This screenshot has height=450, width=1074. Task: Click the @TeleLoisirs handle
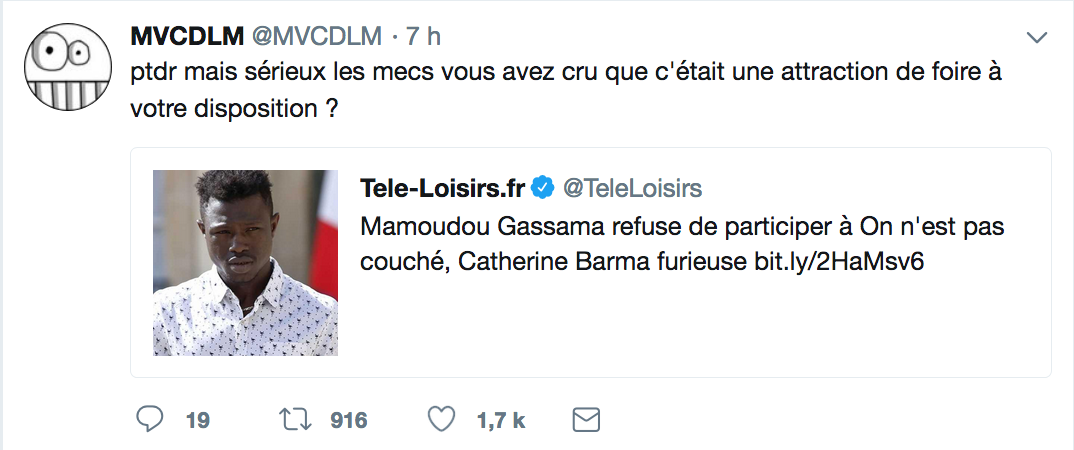pyautogui.click(x=633, y=188)
